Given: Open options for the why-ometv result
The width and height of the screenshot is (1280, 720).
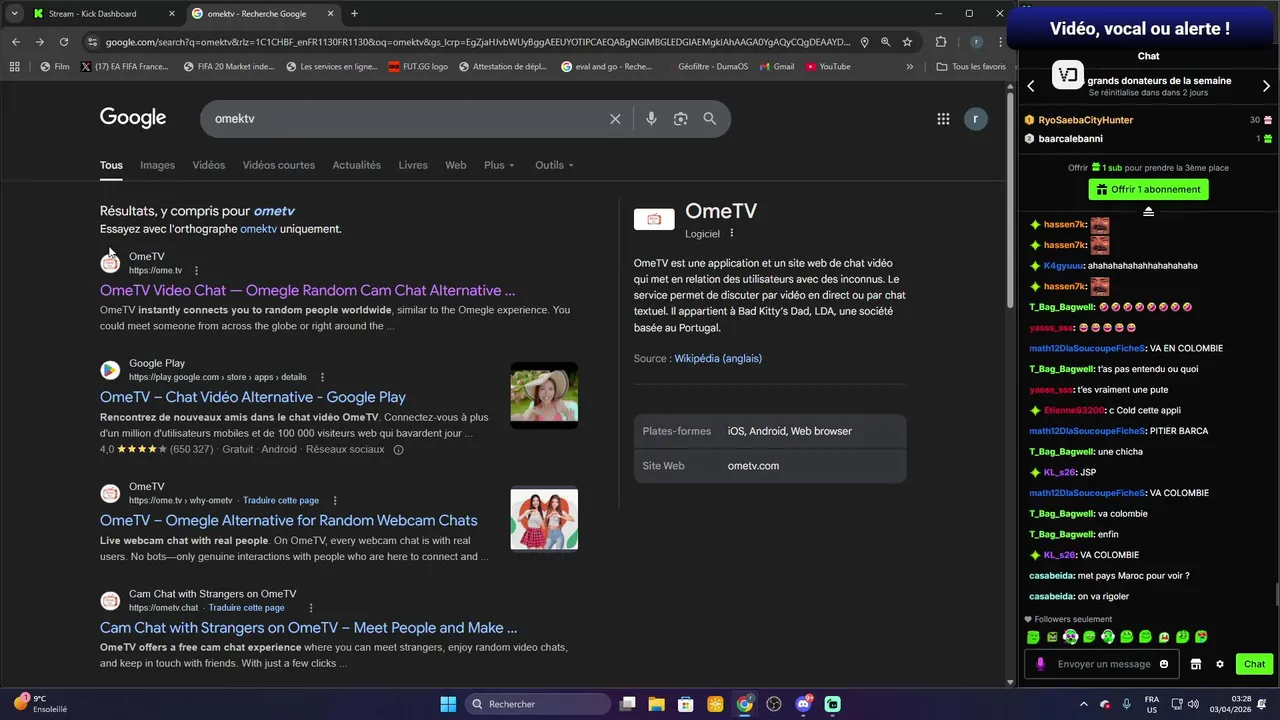Looking at the screenshot, I should [x=335, y=501].
